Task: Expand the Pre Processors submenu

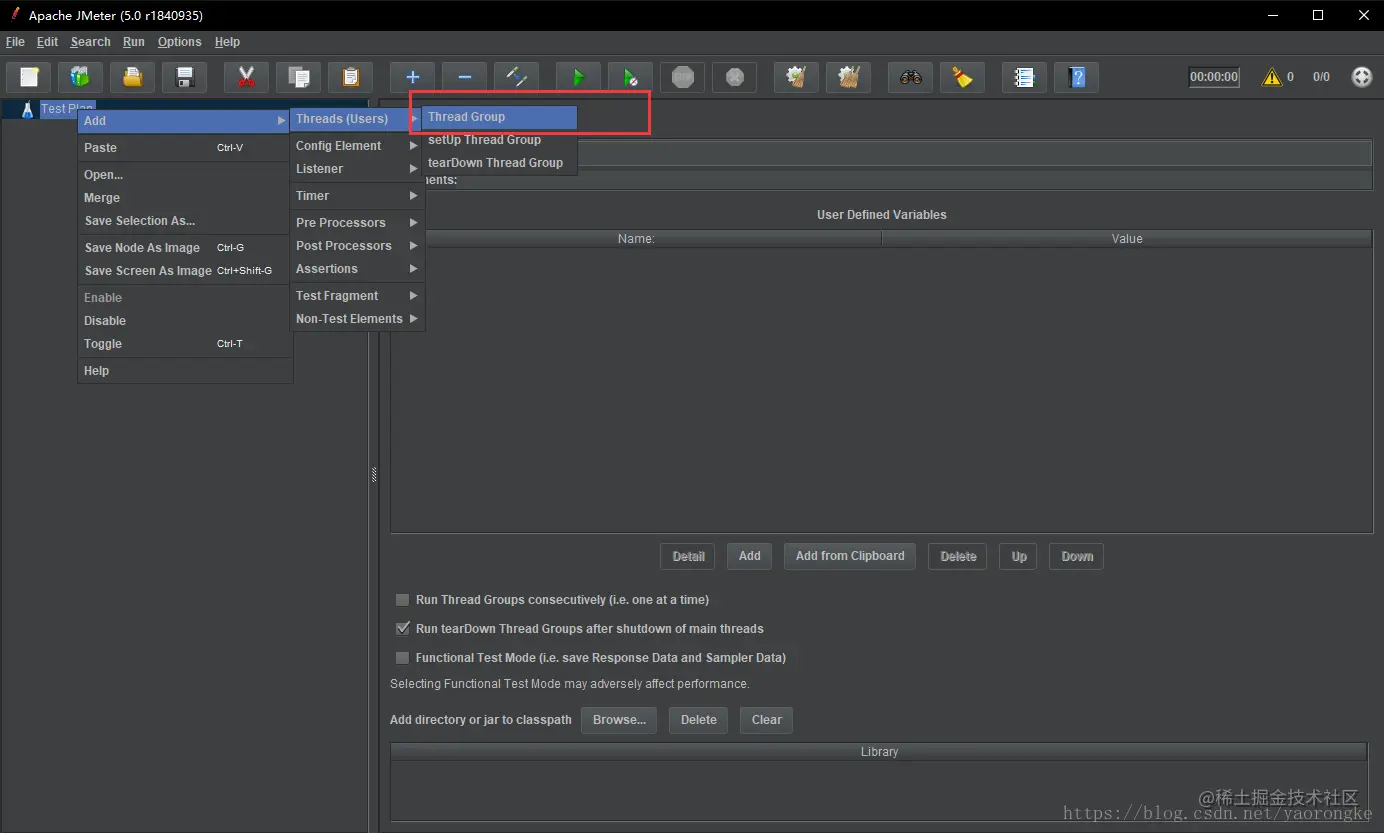Action: (357, 223)
